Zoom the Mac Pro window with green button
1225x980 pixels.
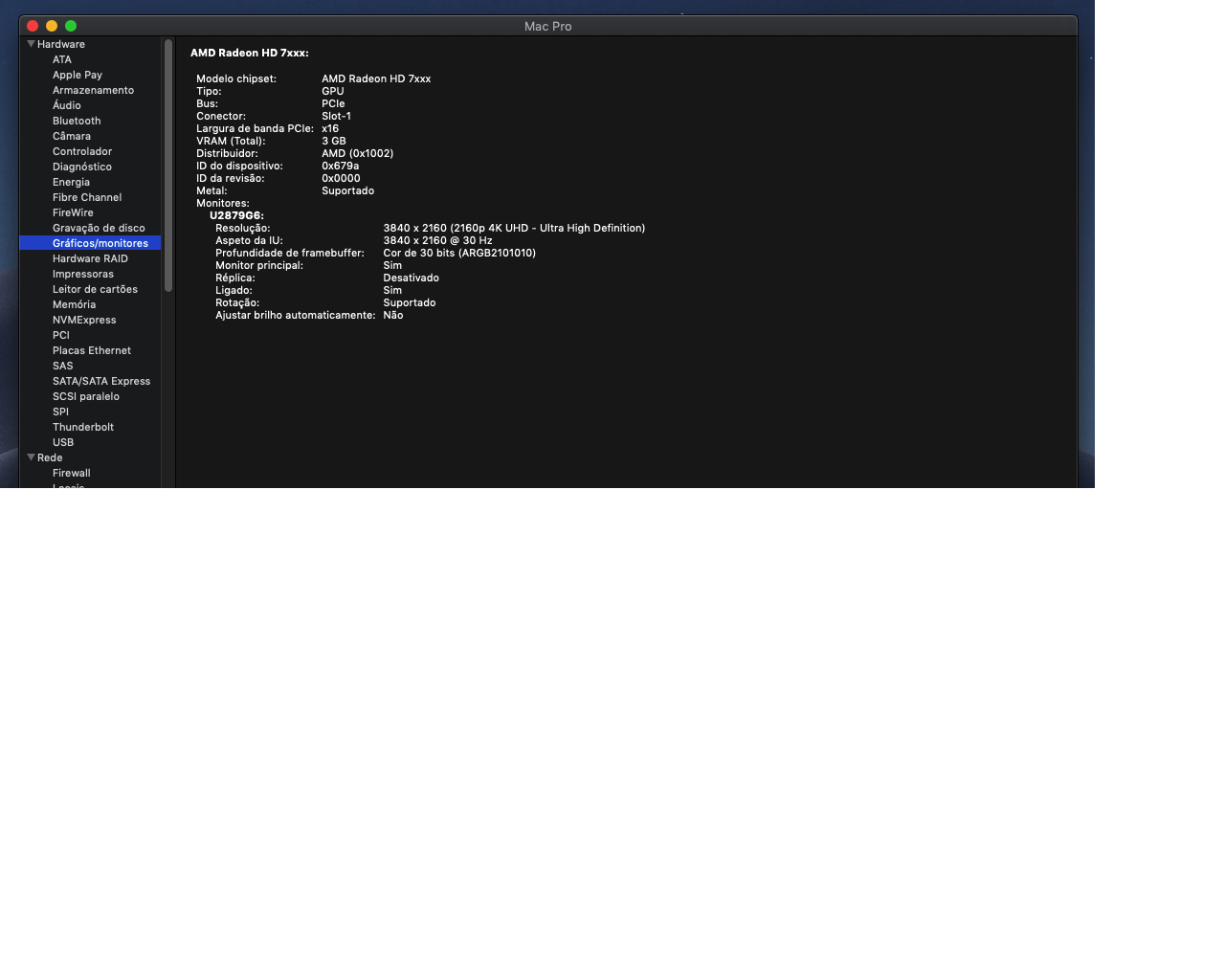pos(71,26)
